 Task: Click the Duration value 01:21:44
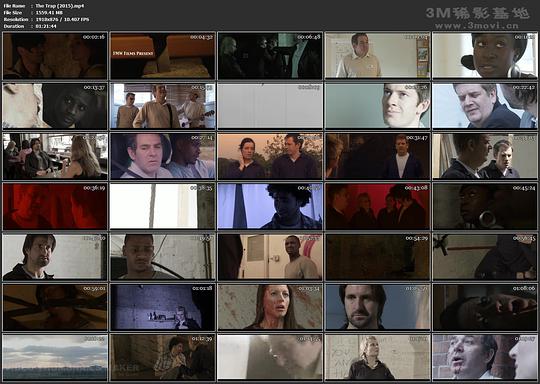(46, 26)
